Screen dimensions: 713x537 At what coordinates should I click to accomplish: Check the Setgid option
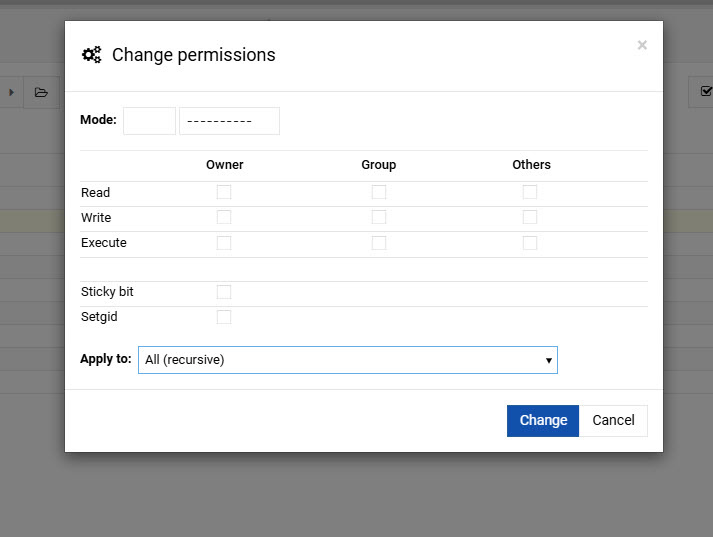pos(224,317)
